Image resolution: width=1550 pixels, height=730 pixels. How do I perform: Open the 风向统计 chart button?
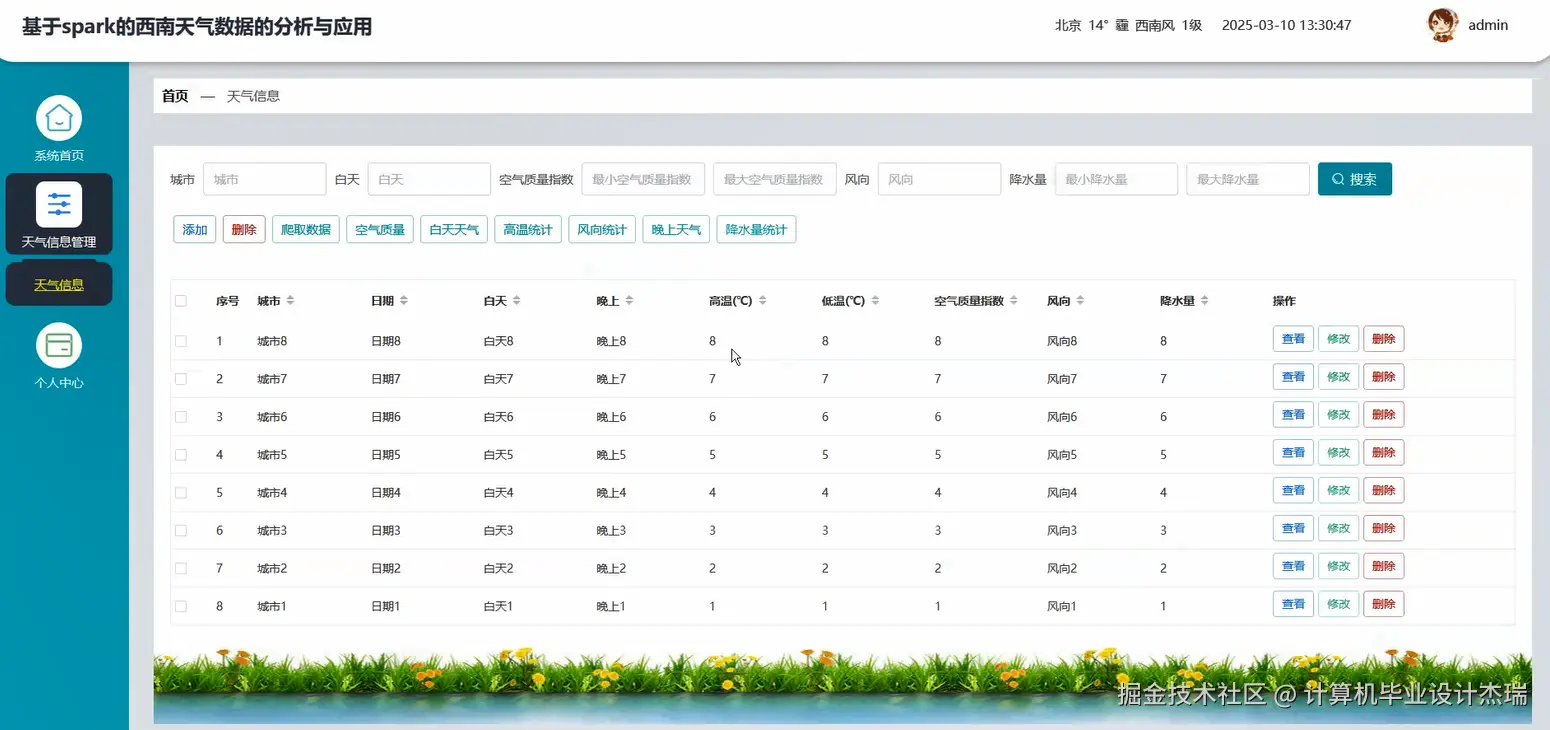point(602,229)
